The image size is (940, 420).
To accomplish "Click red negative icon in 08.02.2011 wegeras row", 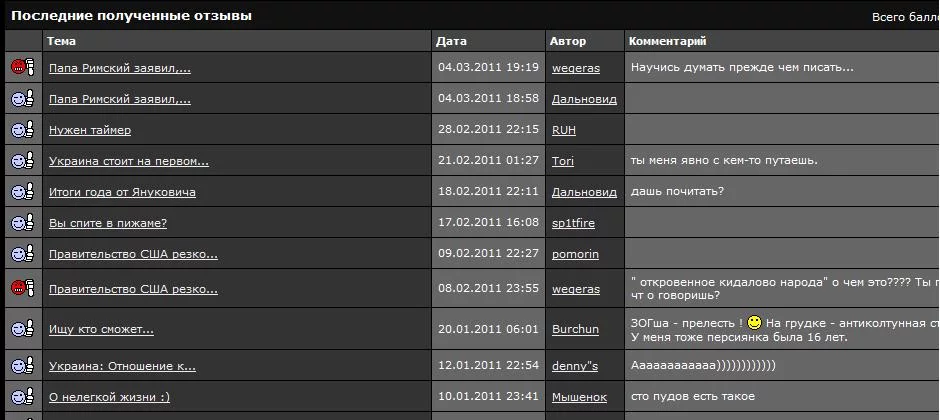I will [22, 288].
